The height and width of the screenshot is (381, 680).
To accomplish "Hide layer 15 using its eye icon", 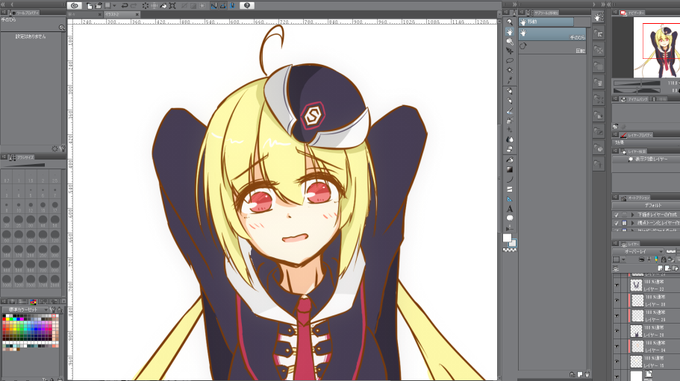I will [617, 361].
